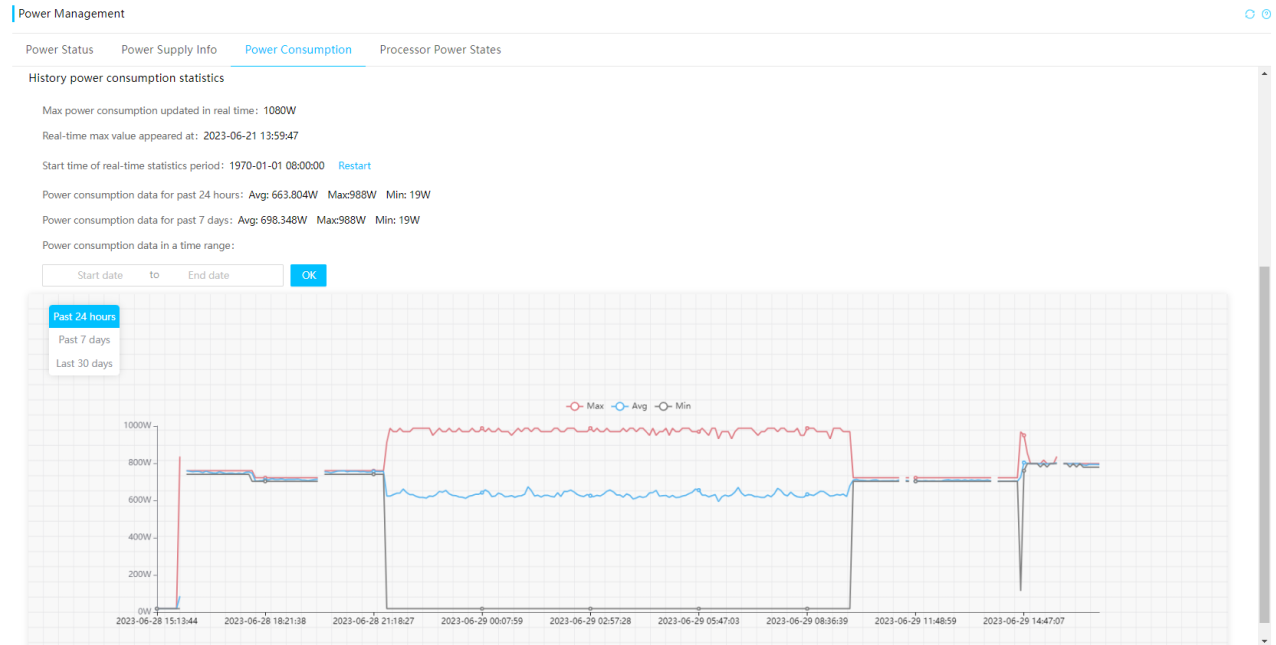
Task: Click the Start date field
Action: point(100,275)
